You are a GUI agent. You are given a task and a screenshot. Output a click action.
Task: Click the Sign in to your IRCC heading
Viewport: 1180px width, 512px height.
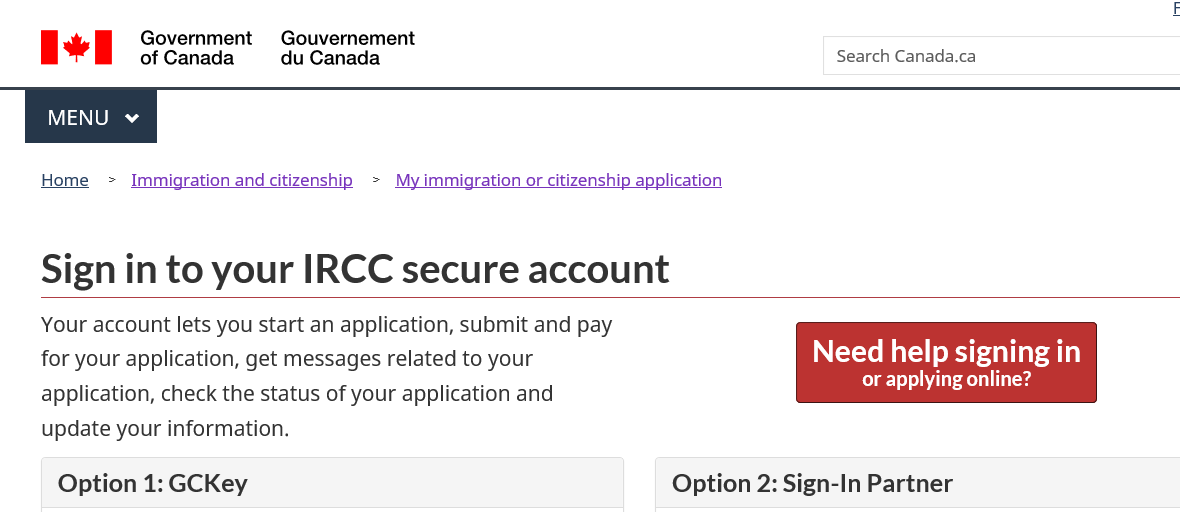coord(355,270)
